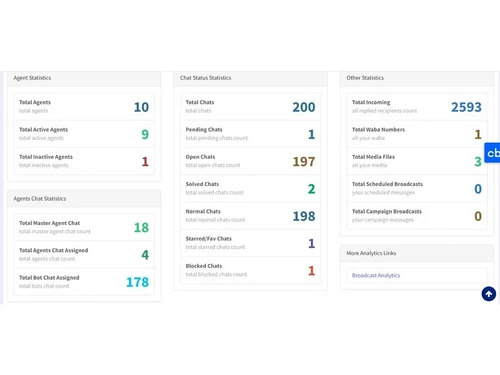
Task: Click the Total Incoming value 2593
Action: pos(466,107)
